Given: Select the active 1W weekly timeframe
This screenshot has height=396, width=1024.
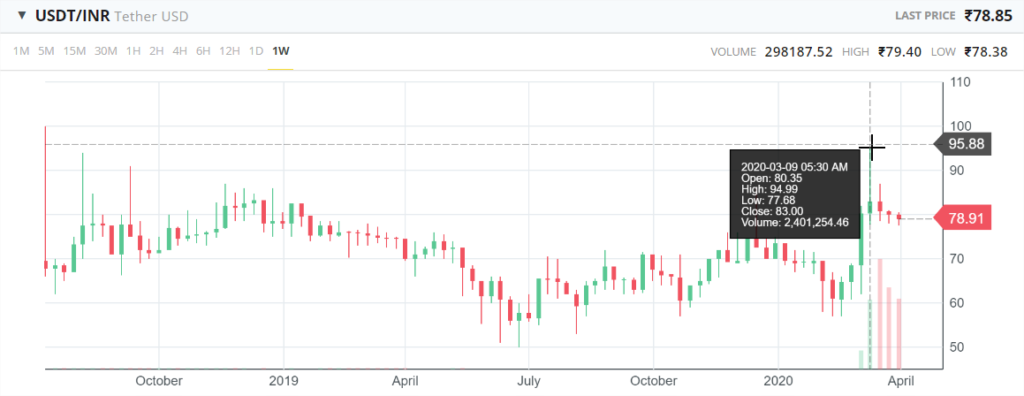Looking at the screenshot, I should (281, 51).
